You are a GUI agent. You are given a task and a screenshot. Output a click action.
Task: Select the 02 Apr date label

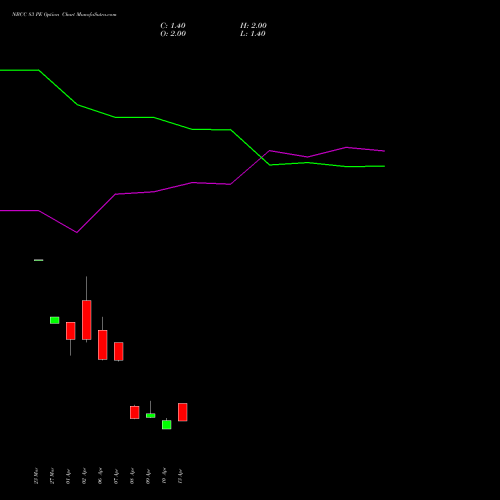[84, 476]
